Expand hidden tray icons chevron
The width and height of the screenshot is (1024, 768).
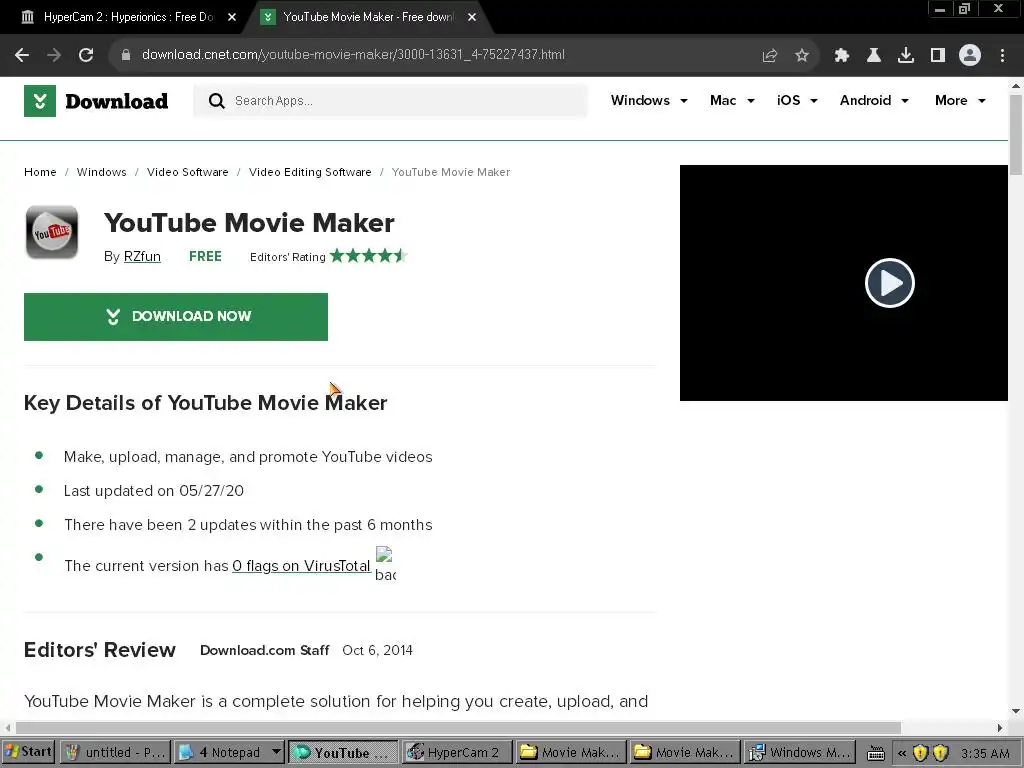point(902,753)
